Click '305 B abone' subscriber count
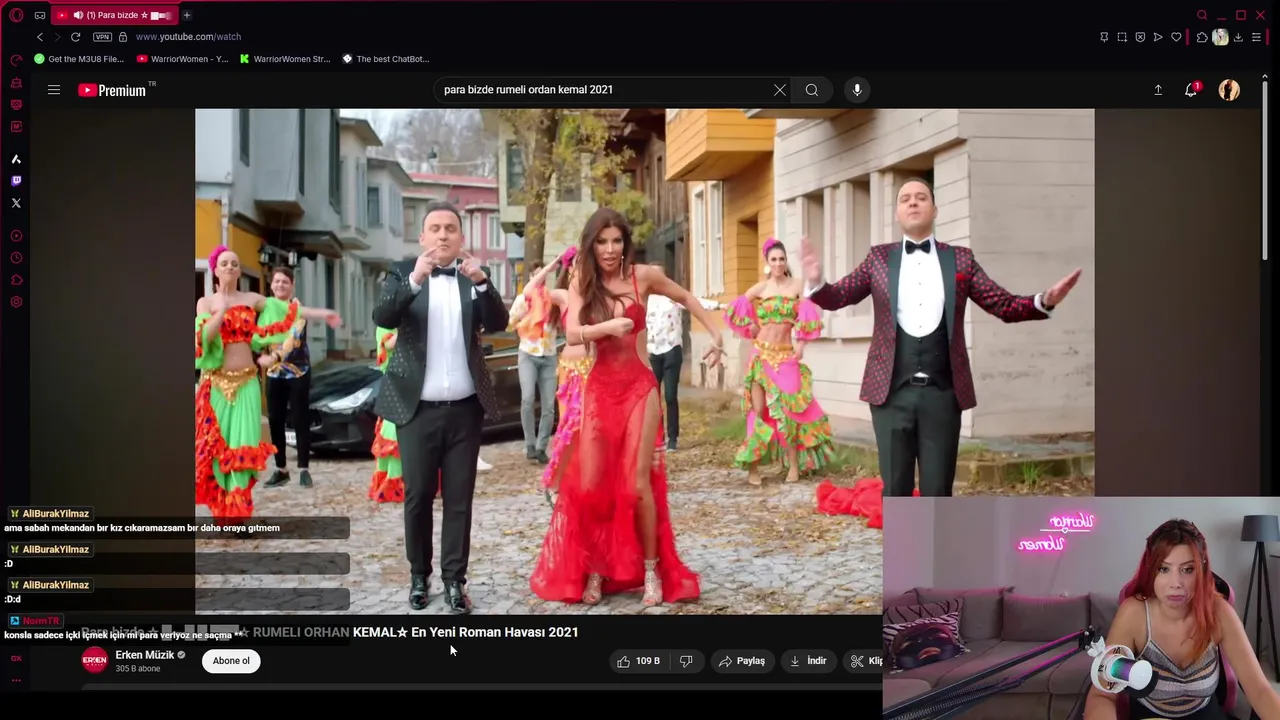1280x720 pixels. tap(138, 669)
